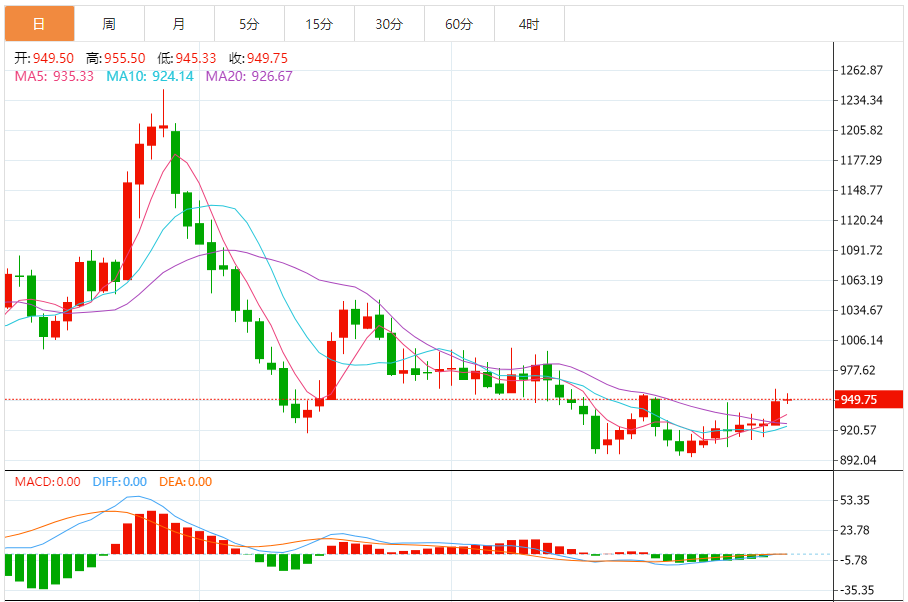
Task: Click the -5.78 MACD axis label
Action: (855, 560)
